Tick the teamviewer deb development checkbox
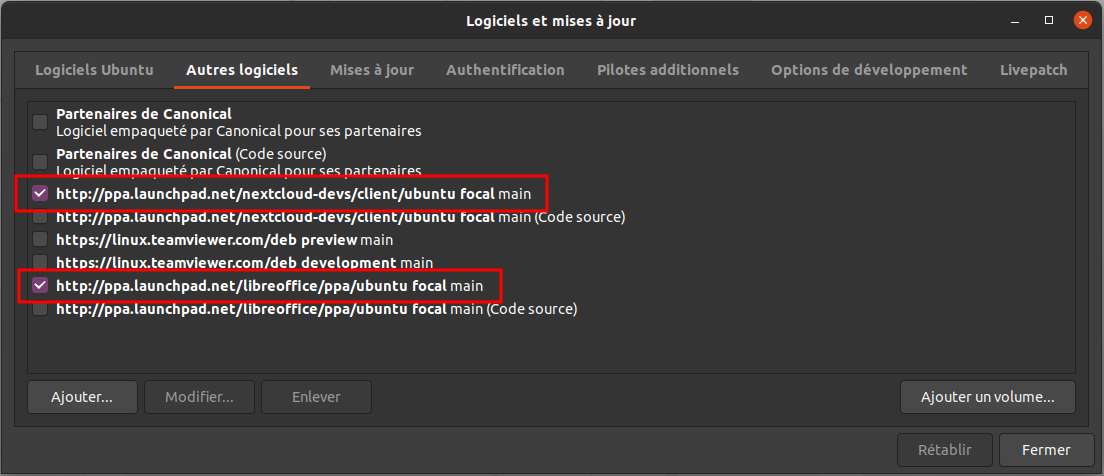This screenshot has width=1104, height=476. (40, 263)
